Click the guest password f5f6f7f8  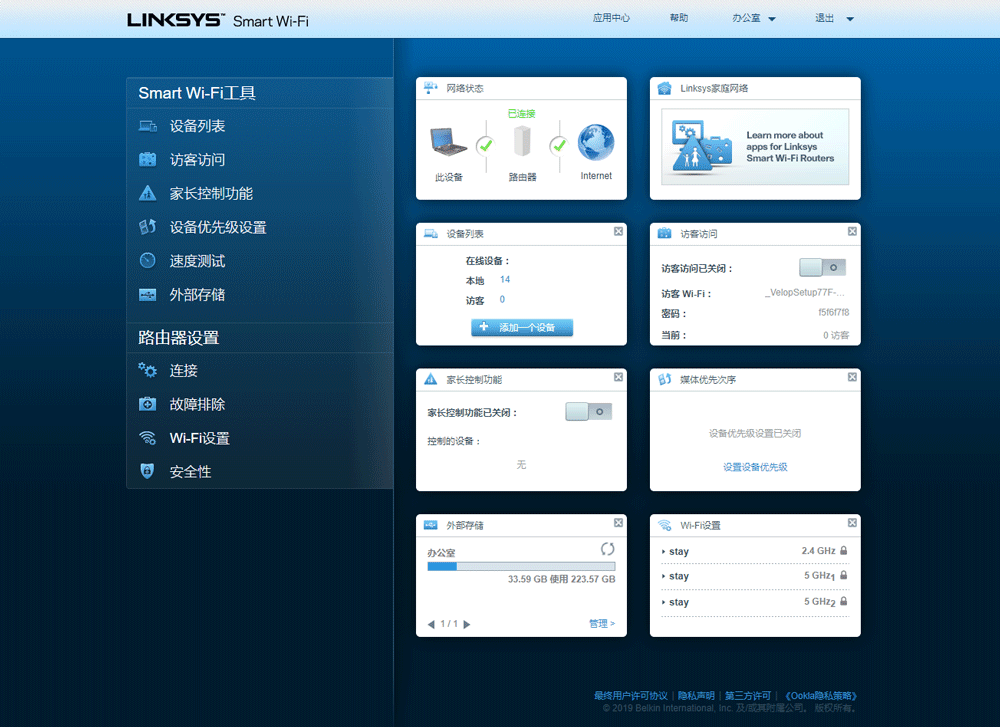coord(834,312)
